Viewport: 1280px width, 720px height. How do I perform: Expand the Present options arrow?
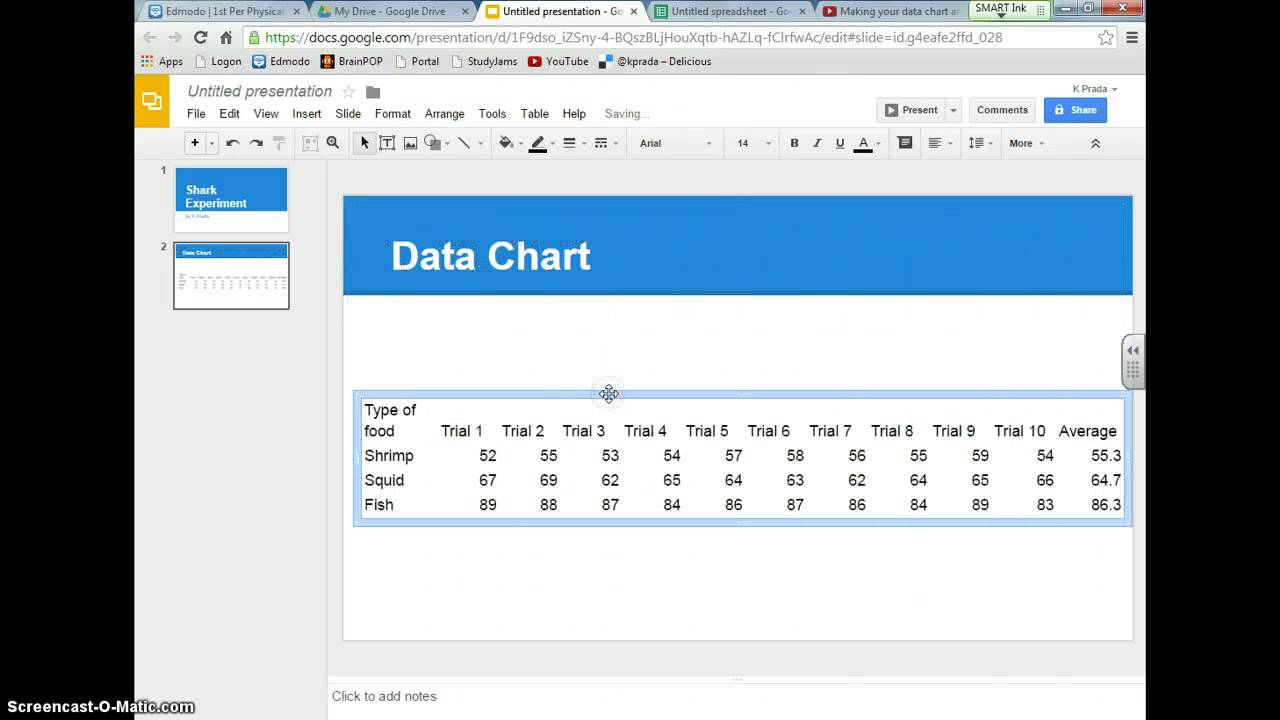pos(953,110)
